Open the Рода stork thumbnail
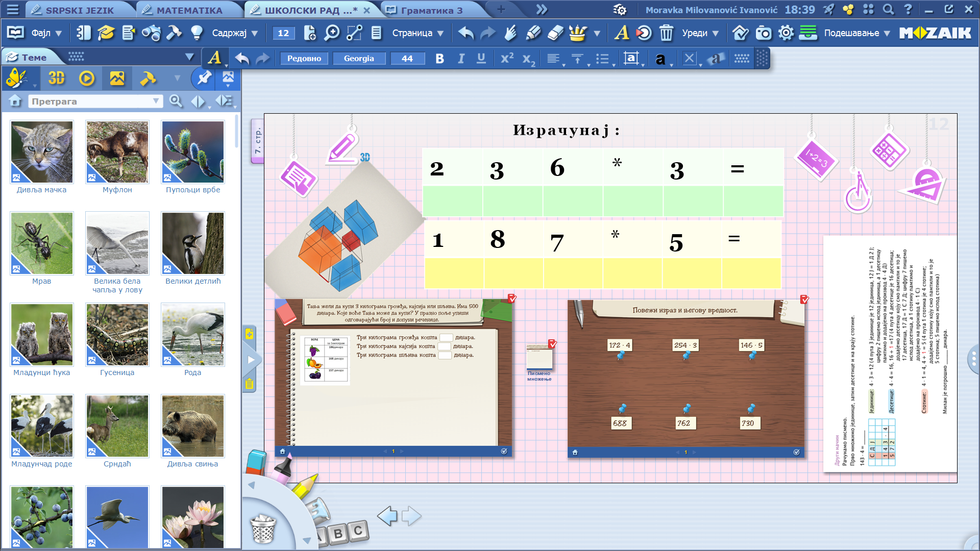The height and width of the screenshot is (551, 980). 192,334
